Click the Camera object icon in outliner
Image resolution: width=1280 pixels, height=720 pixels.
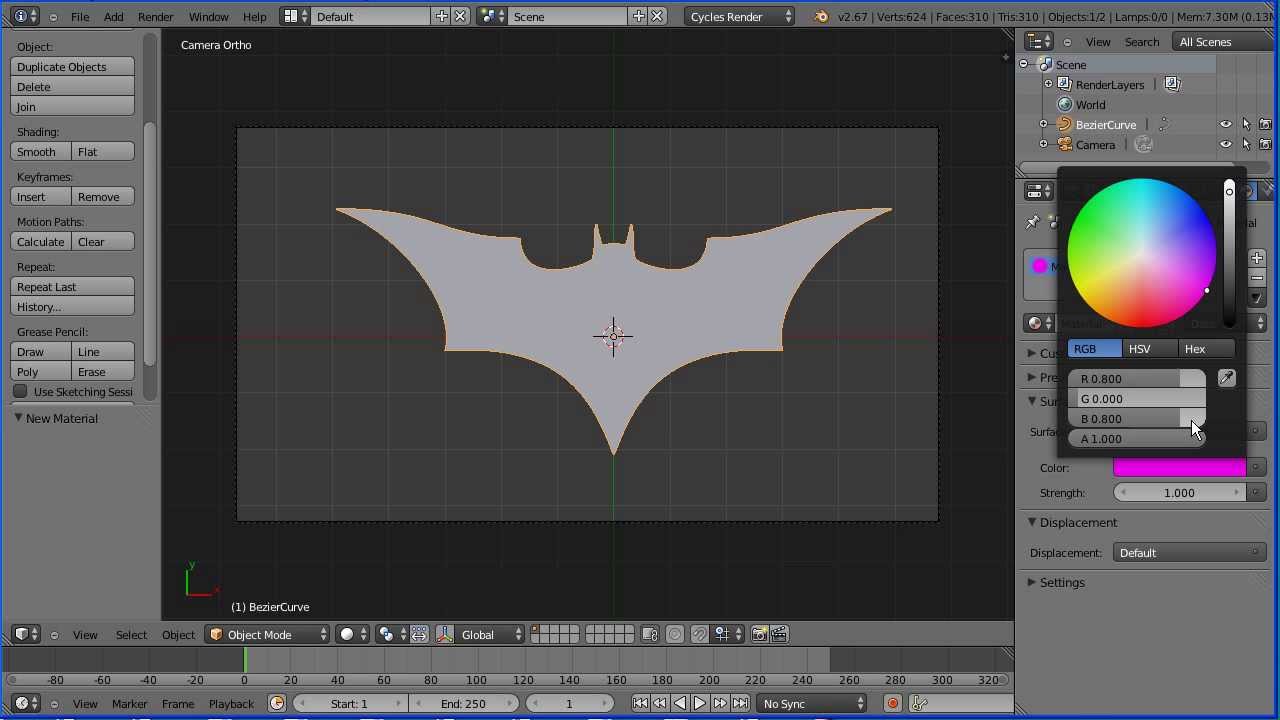pyautogui.click(x=1065, y=145)
